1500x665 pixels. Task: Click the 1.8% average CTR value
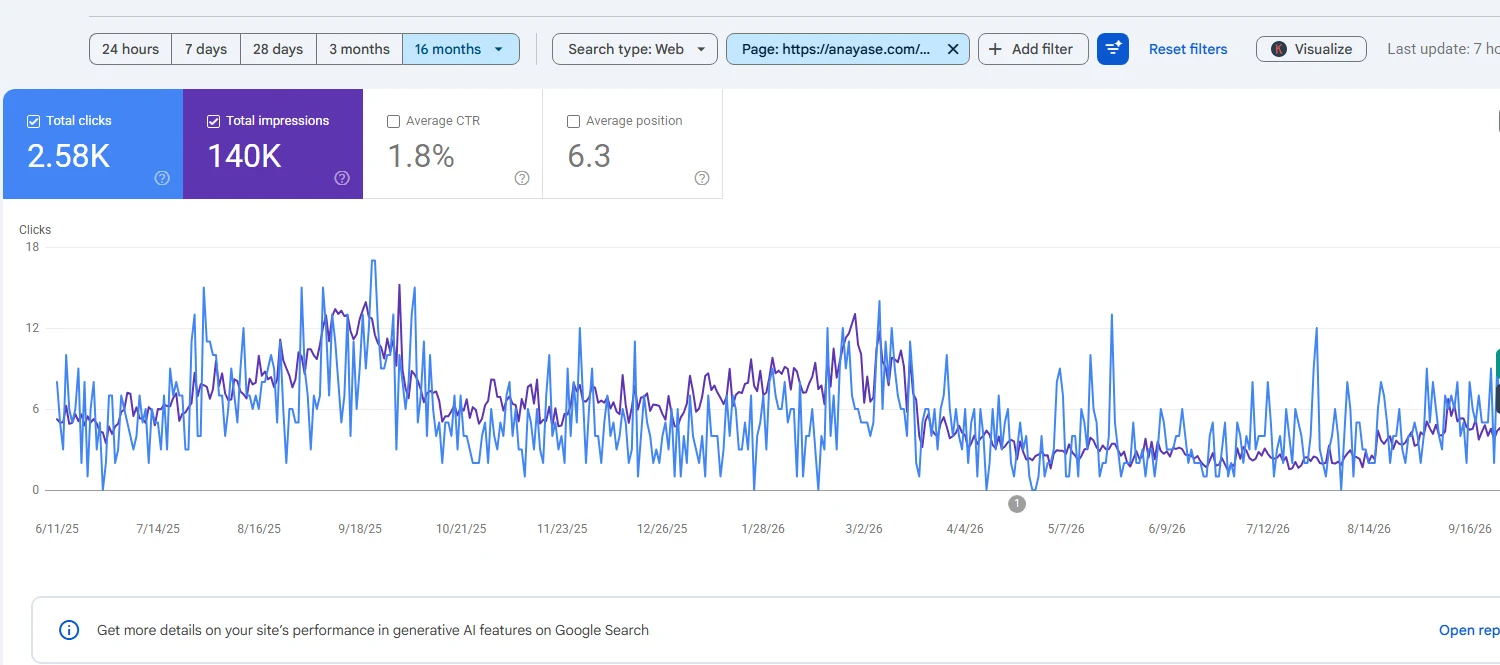tap(421, 156)
